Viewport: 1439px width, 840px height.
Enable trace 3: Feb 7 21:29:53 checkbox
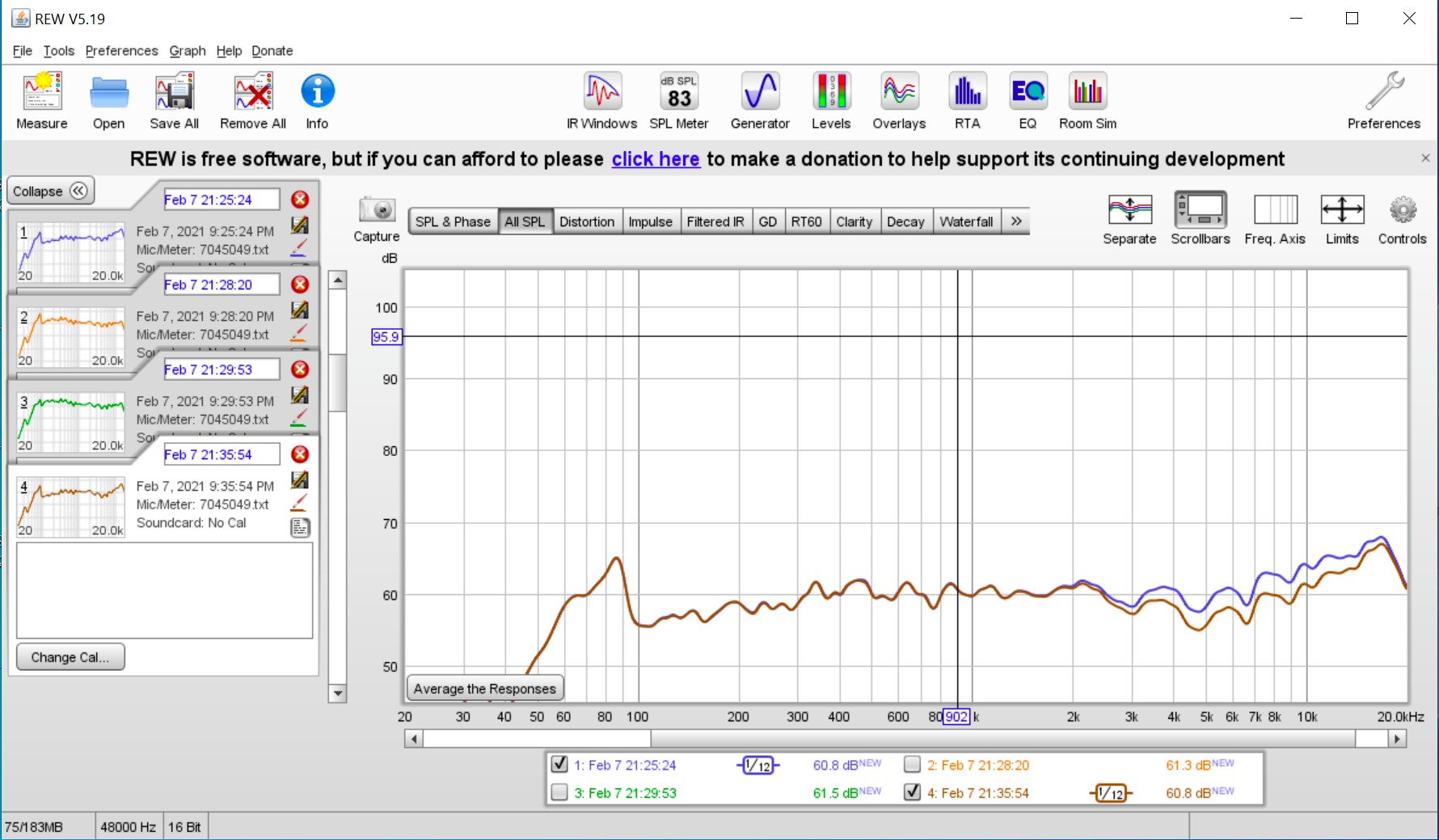(x=559, y=792)
